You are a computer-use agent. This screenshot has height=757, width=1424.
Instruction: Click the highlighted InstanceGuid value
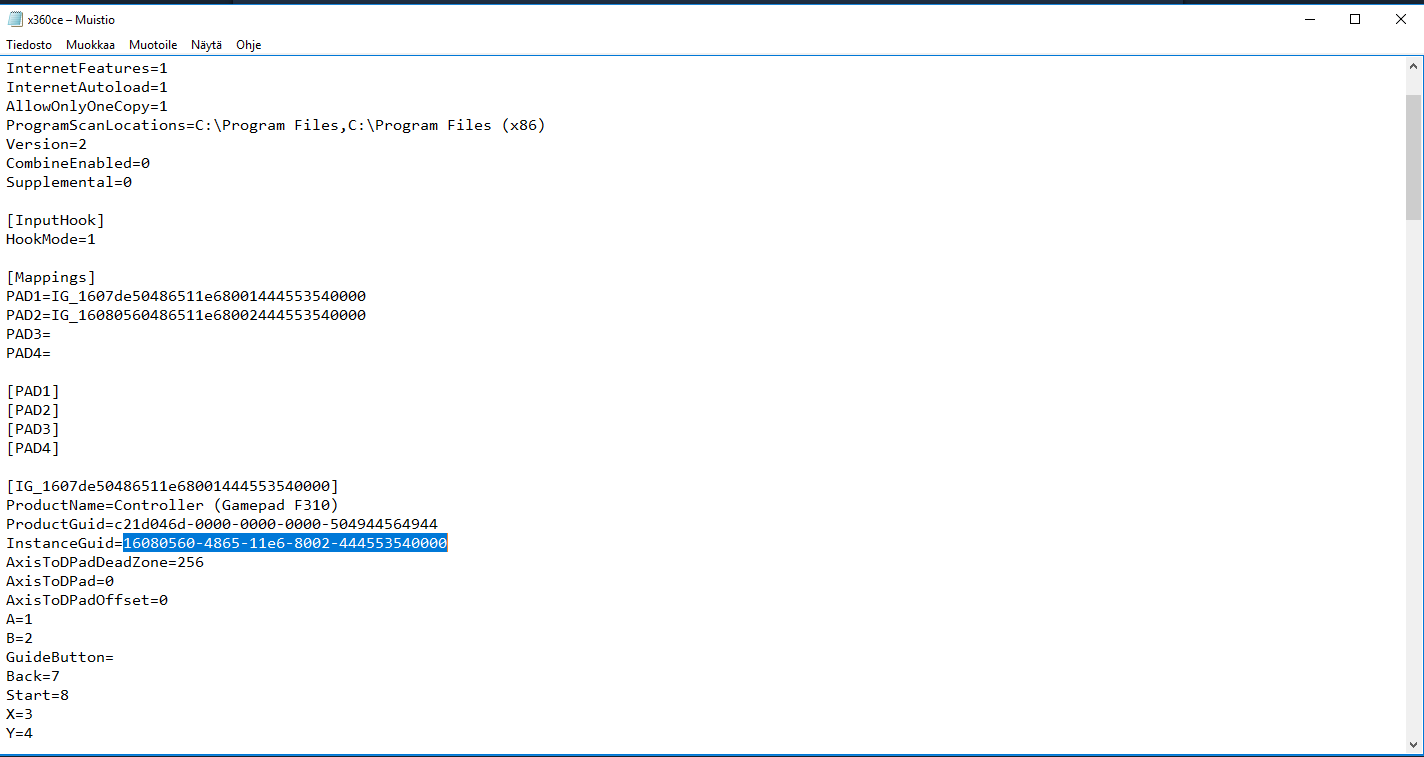tap(285, 543)
